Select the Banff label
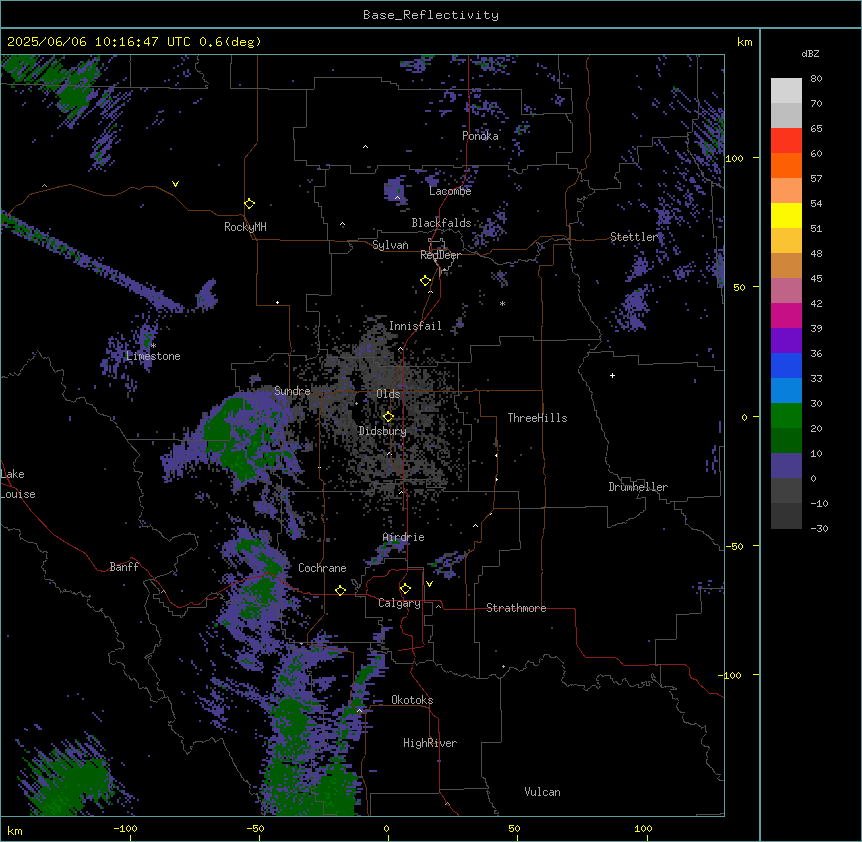The width and height of the screenshot is (862, 842). tap(124, 567)
